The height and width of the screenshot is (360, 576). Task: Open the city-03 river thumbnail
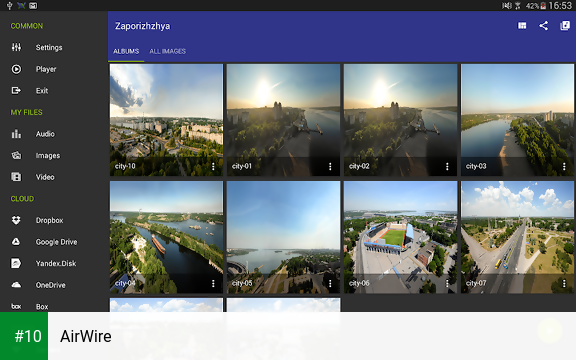(517, 120)
